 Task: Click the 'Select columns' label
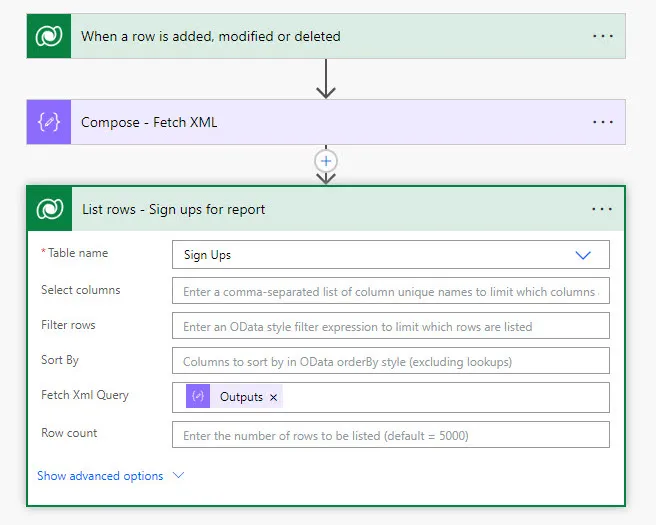(81, 289)
